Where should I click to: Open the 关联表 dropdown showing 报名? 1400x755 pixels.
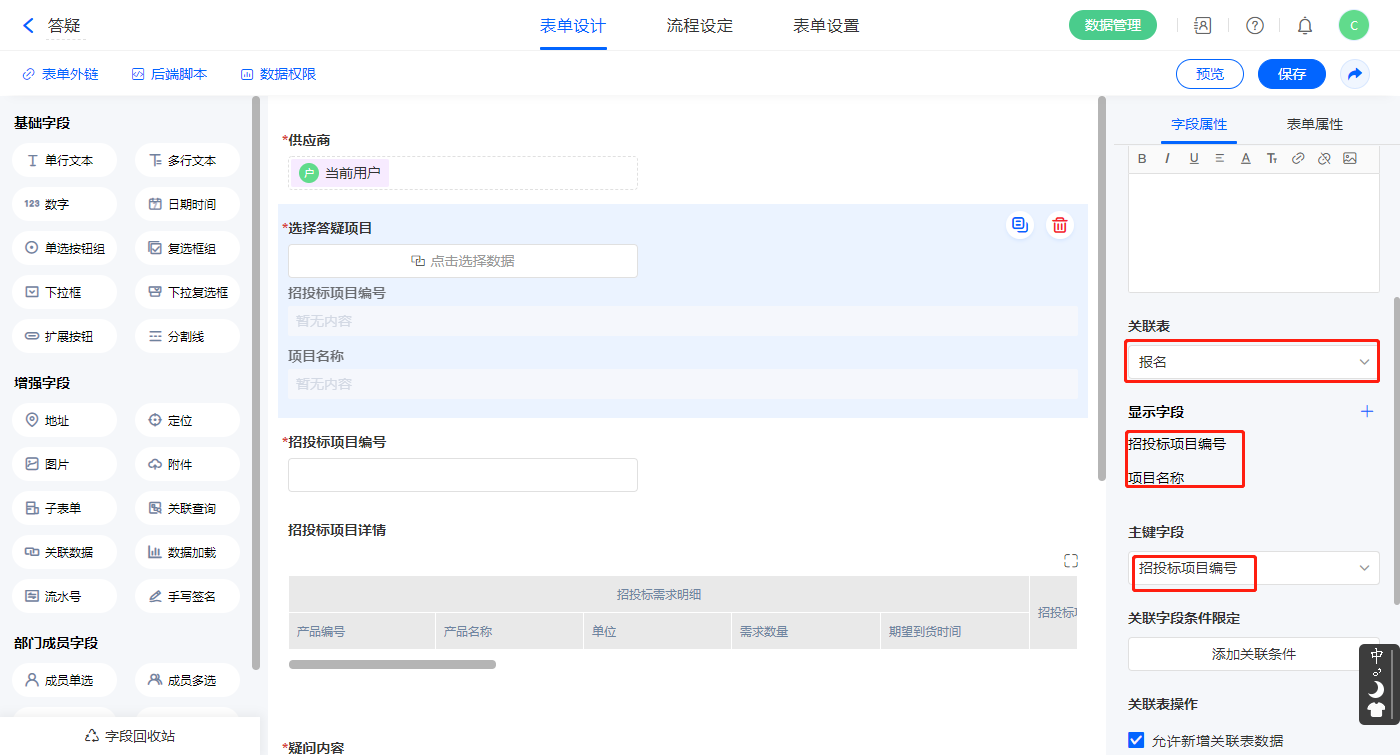(1253, 362)
